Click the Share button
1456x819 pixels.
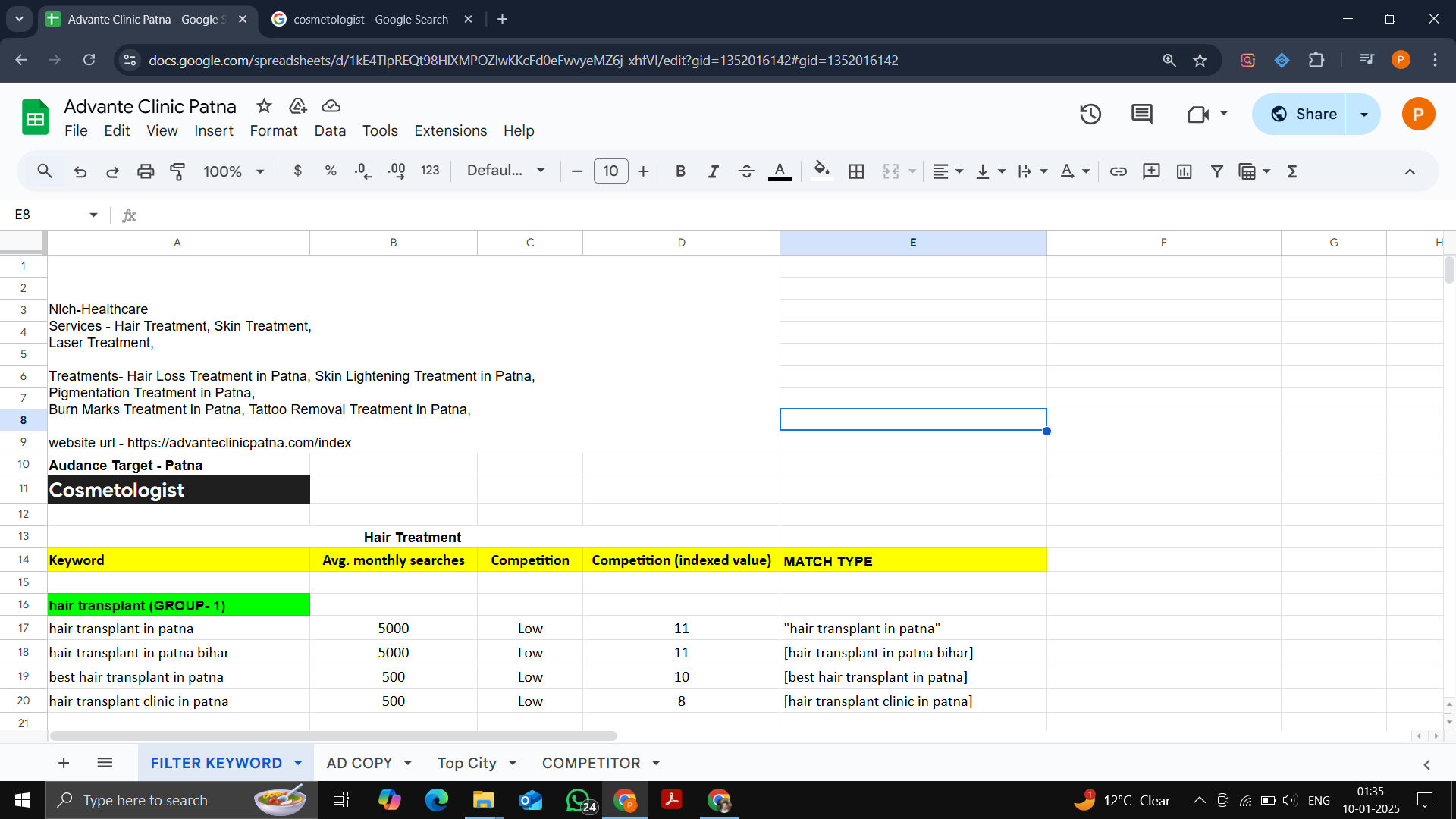(1300, 115)
